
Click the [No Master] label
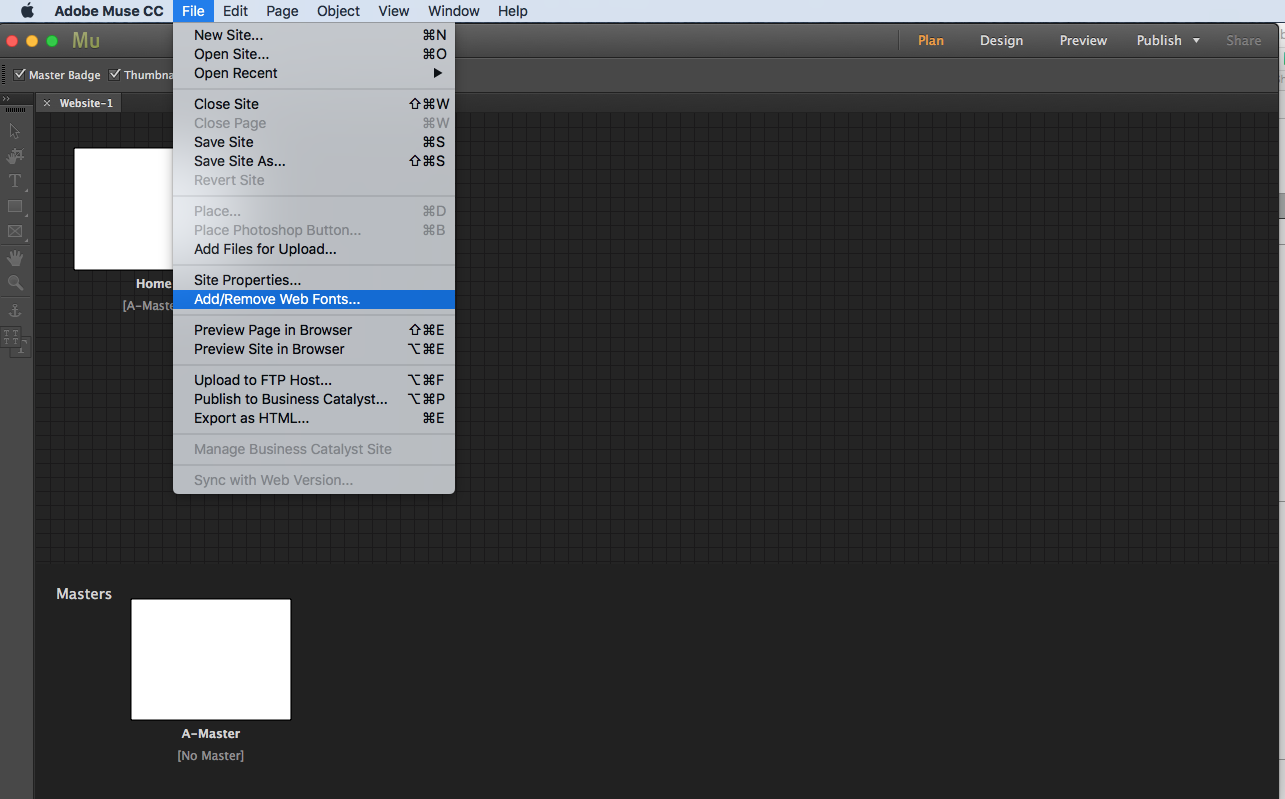tap(211, 756)
